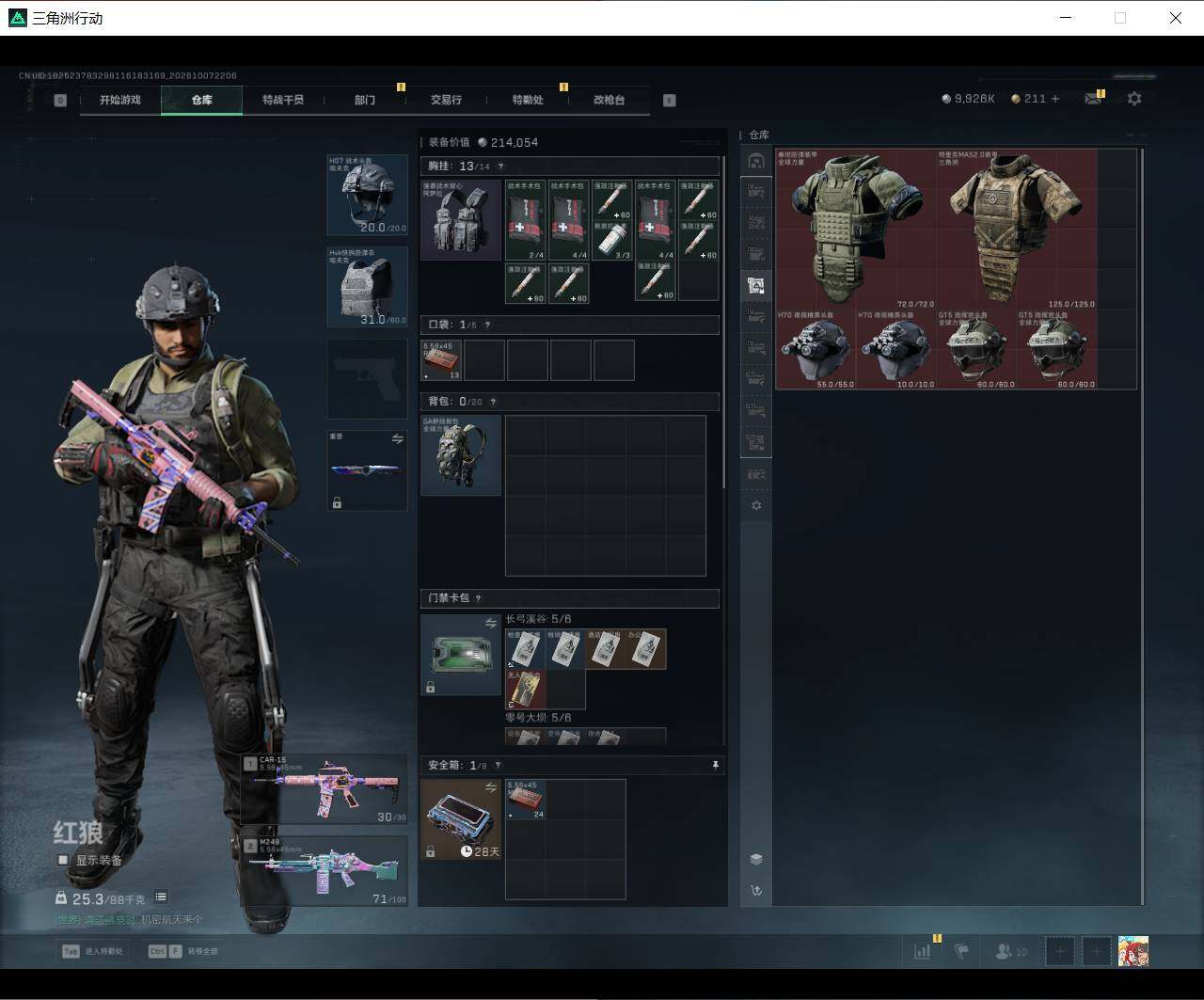
Task: Click the 转移全部 button
Action: (x=183, y=951)
